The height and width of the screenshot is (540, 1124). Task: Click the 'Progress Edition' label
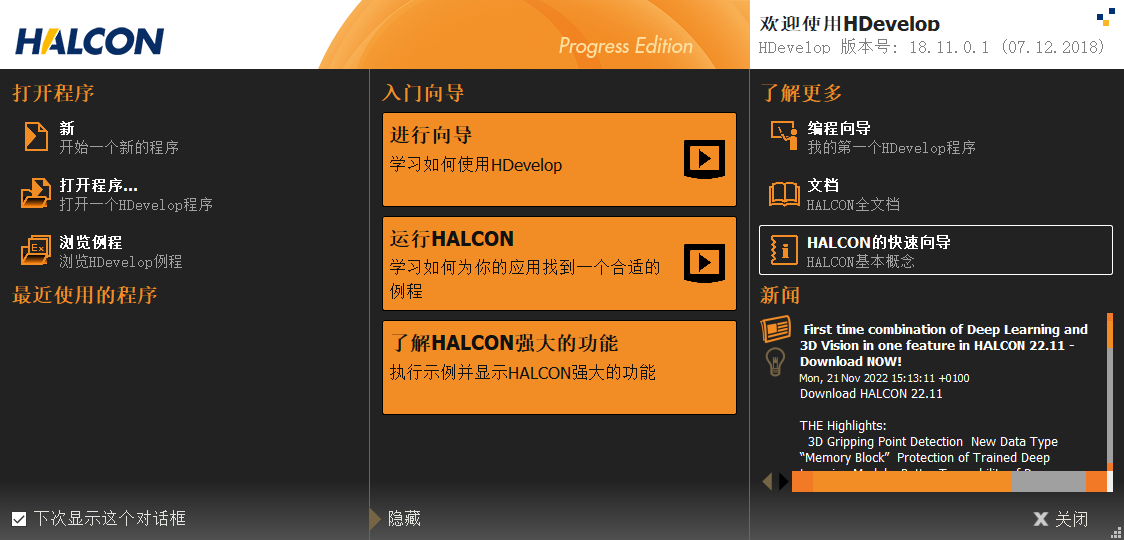(x=626, y=47)
